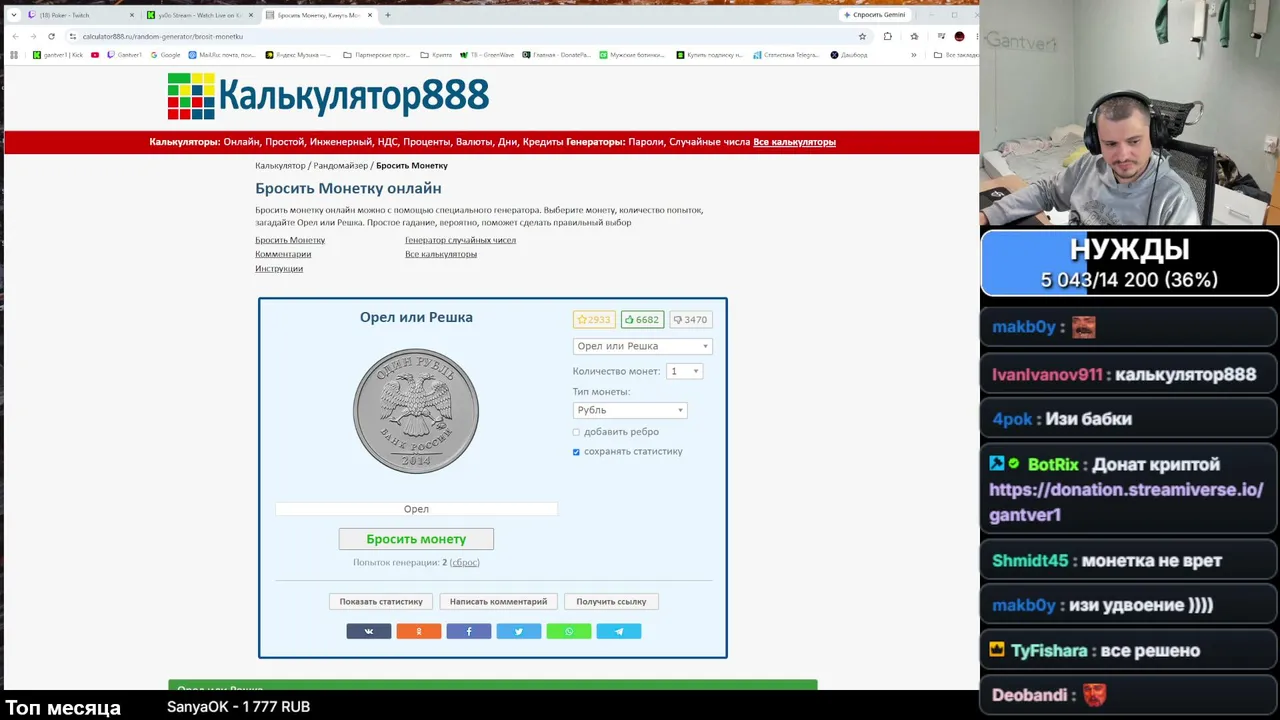Open the Проценты calculator menu item

click(427, 142)
